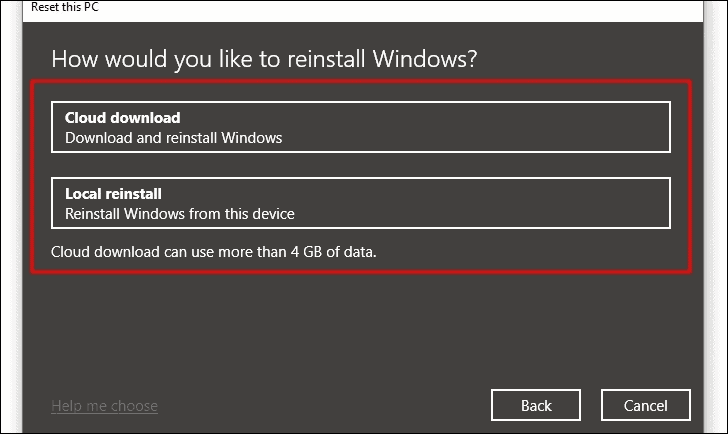Viewport: 728px width, 434px height.
Task: Cancel the Reset this PC wizard
Action: tap(645, 405)
